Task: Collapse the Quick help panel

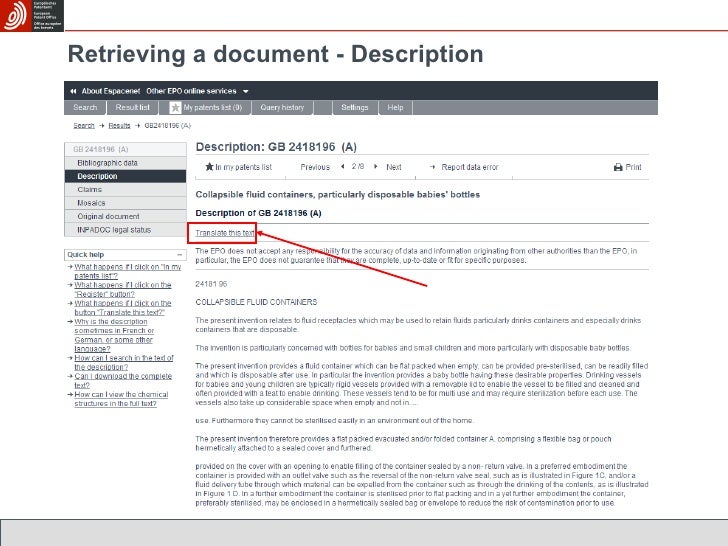Action: [180, 255]
